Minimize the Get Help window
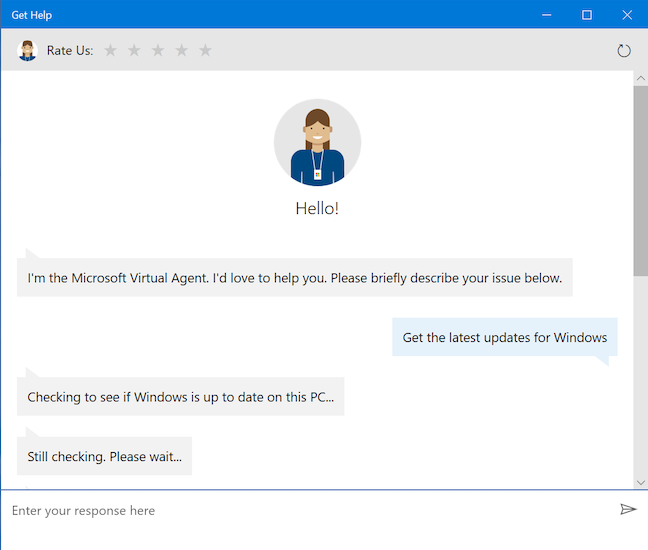The height and width of the screenshot is (550, 648). [x=547, y=14]
